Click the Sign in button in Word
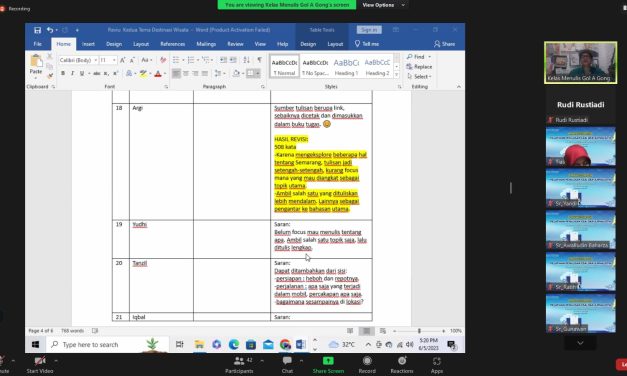The height and width of the screenshot is (376, 627). tap(369, 30)
